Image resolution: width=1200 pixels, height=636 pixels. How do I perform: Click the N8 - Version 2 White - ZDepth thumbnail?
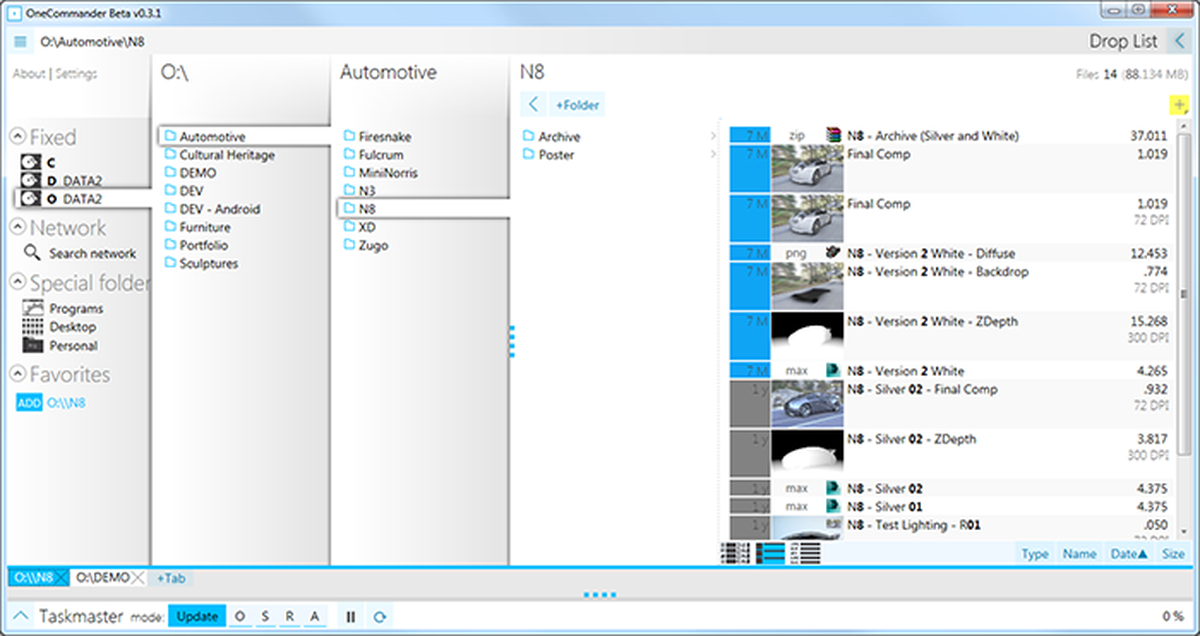click(808, 336)
